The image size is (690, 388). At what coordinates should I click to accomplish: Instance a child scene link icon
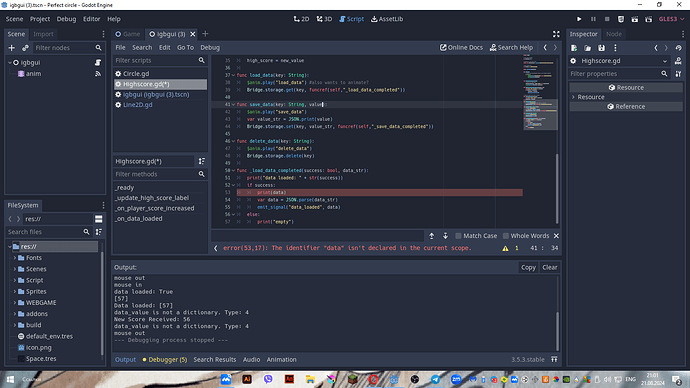coord(25,48)
